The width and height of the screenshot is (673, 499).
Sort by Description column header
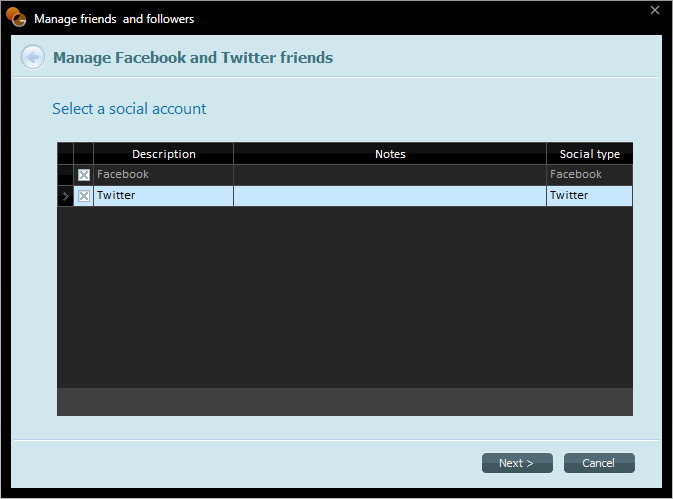(164, 154)
